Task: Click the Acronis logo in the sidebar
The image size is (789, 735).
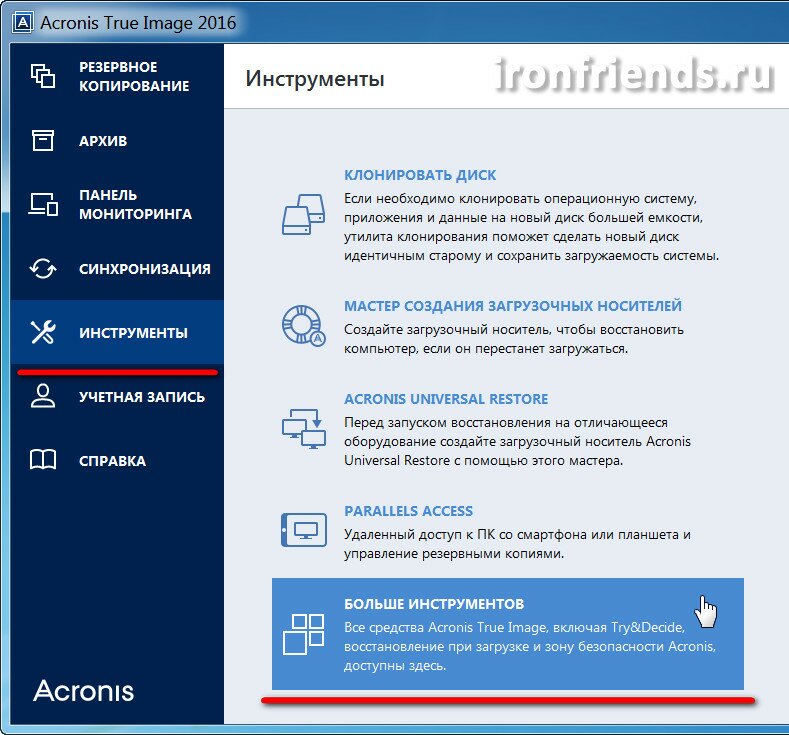Action: (x=83, y=691)
